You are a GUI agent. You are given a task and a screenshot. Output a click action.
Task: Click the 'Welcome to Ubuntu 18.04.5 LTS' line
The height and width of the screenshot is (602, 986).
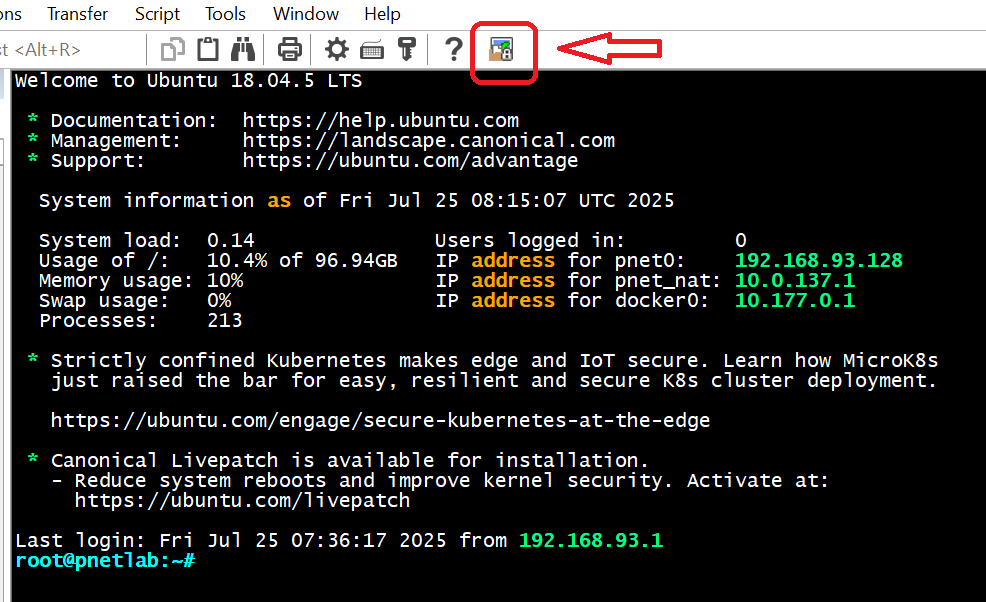[x=189, y=81]
